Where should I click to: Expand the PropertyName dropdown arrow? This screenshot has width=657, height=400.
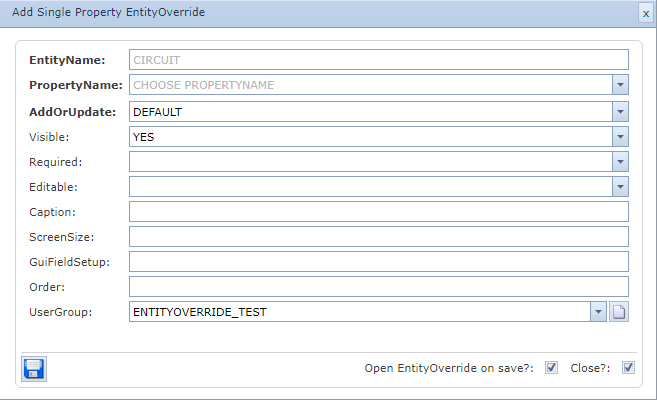(x=620, y=86)
